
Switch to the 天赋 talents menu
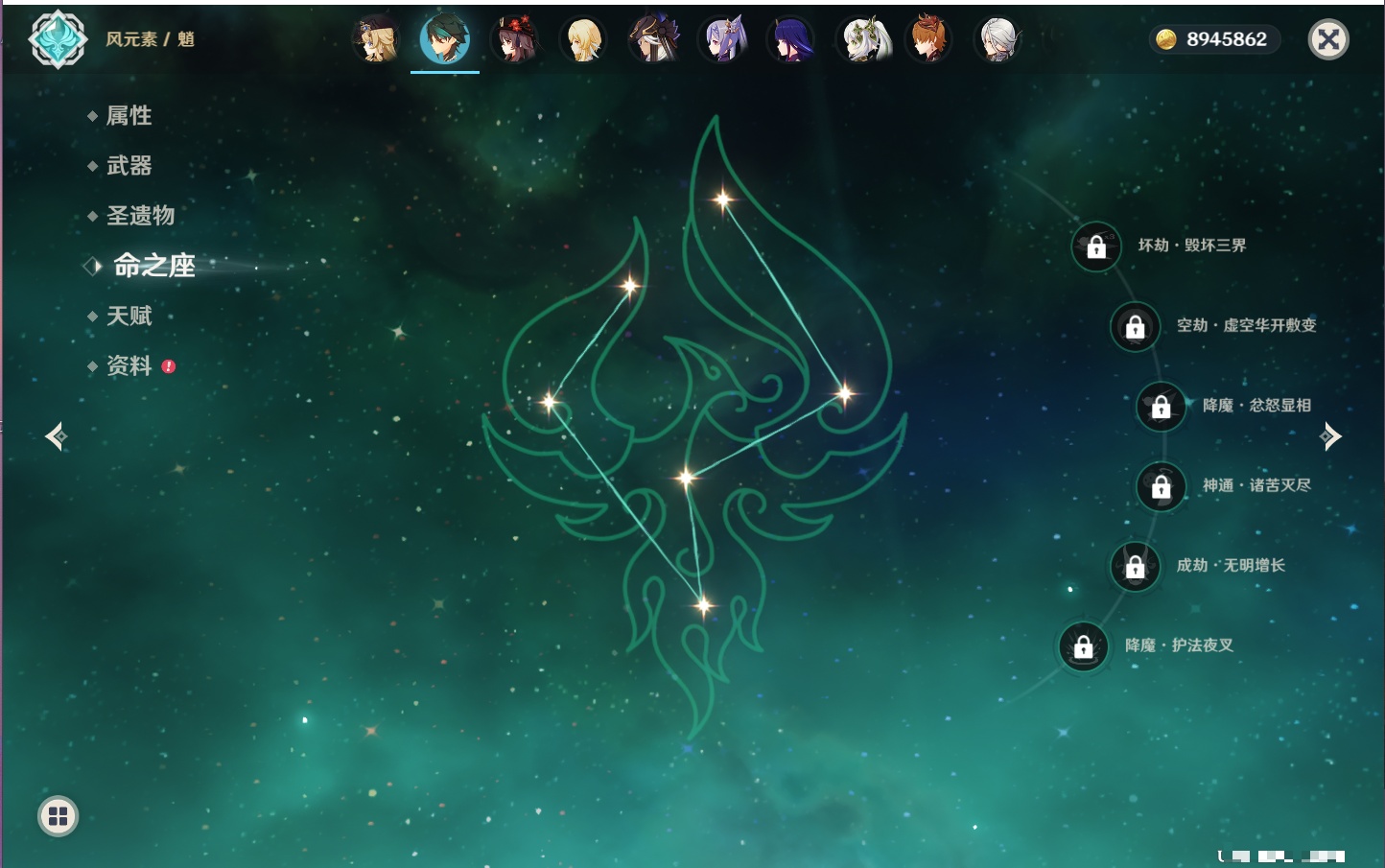(x=129, y=317)
